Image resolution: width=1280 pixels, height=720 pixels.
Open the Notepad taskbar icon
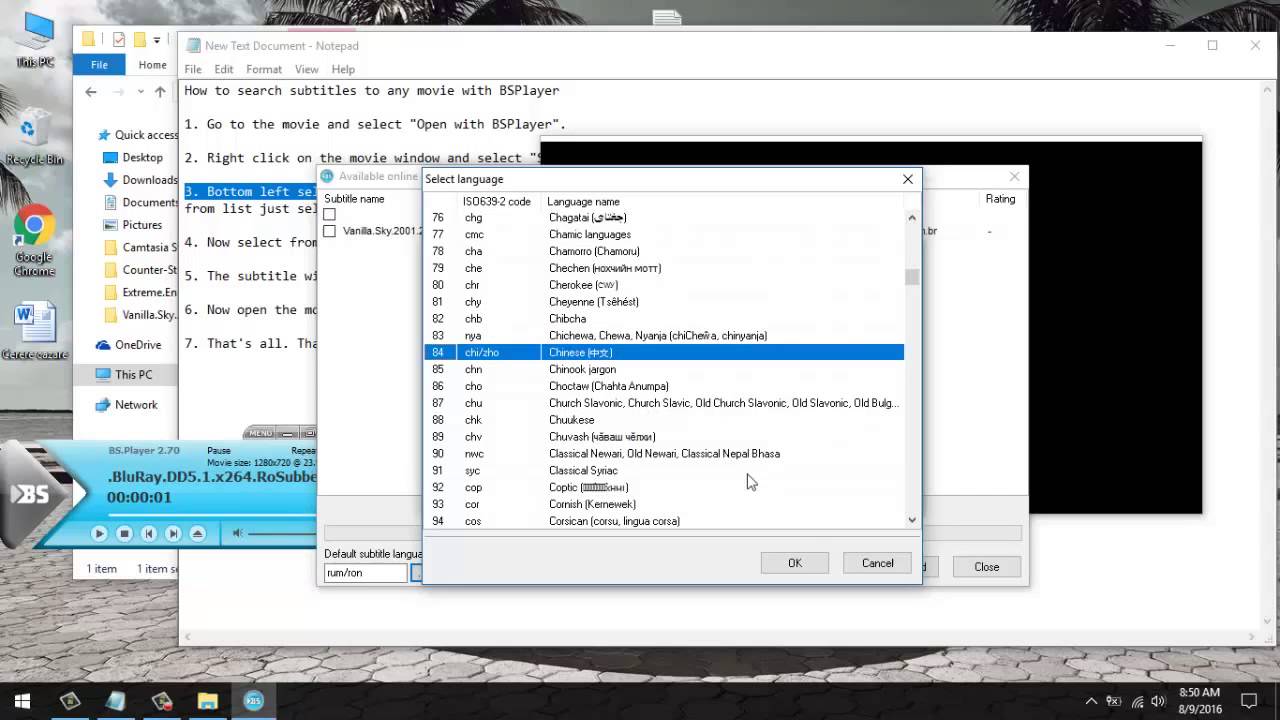[115, 701]
